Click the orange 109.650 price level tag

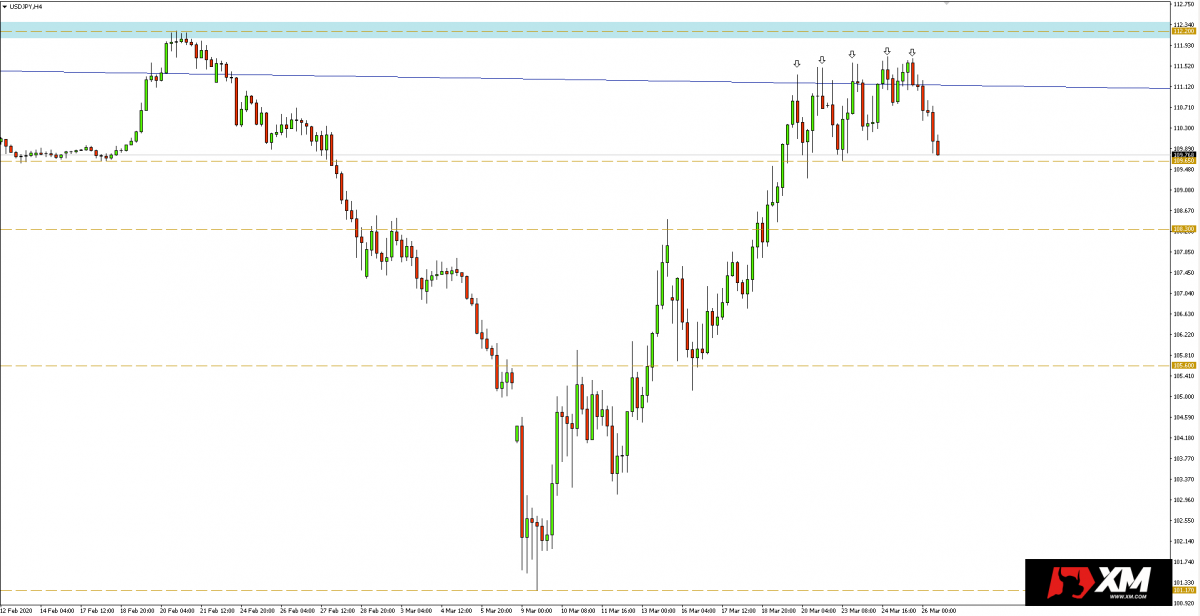click(x=1184, y=161)
